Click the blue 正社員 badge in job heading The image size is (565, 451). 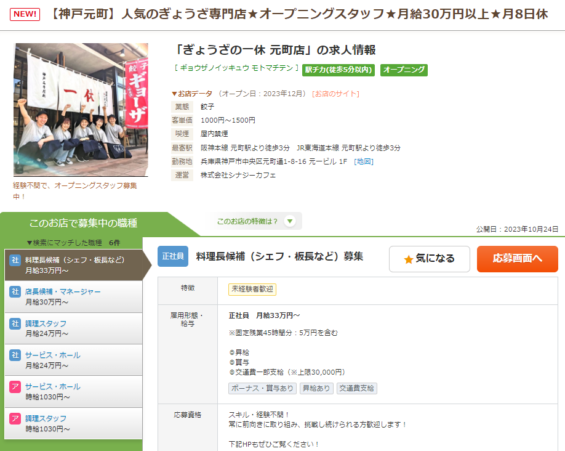click(x=173, y=256)
